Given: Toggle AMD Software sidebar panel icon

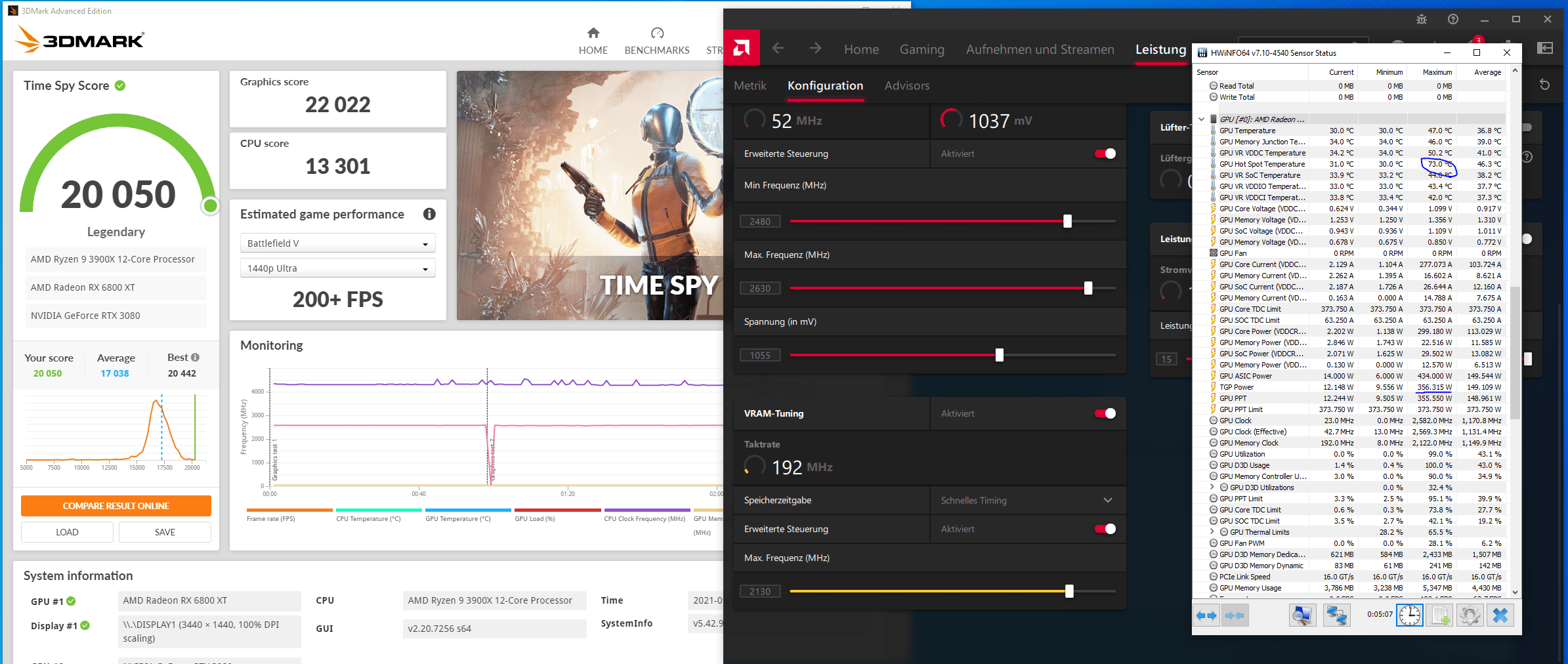Looking at the screenshot, I should (x=1545, y=48).
